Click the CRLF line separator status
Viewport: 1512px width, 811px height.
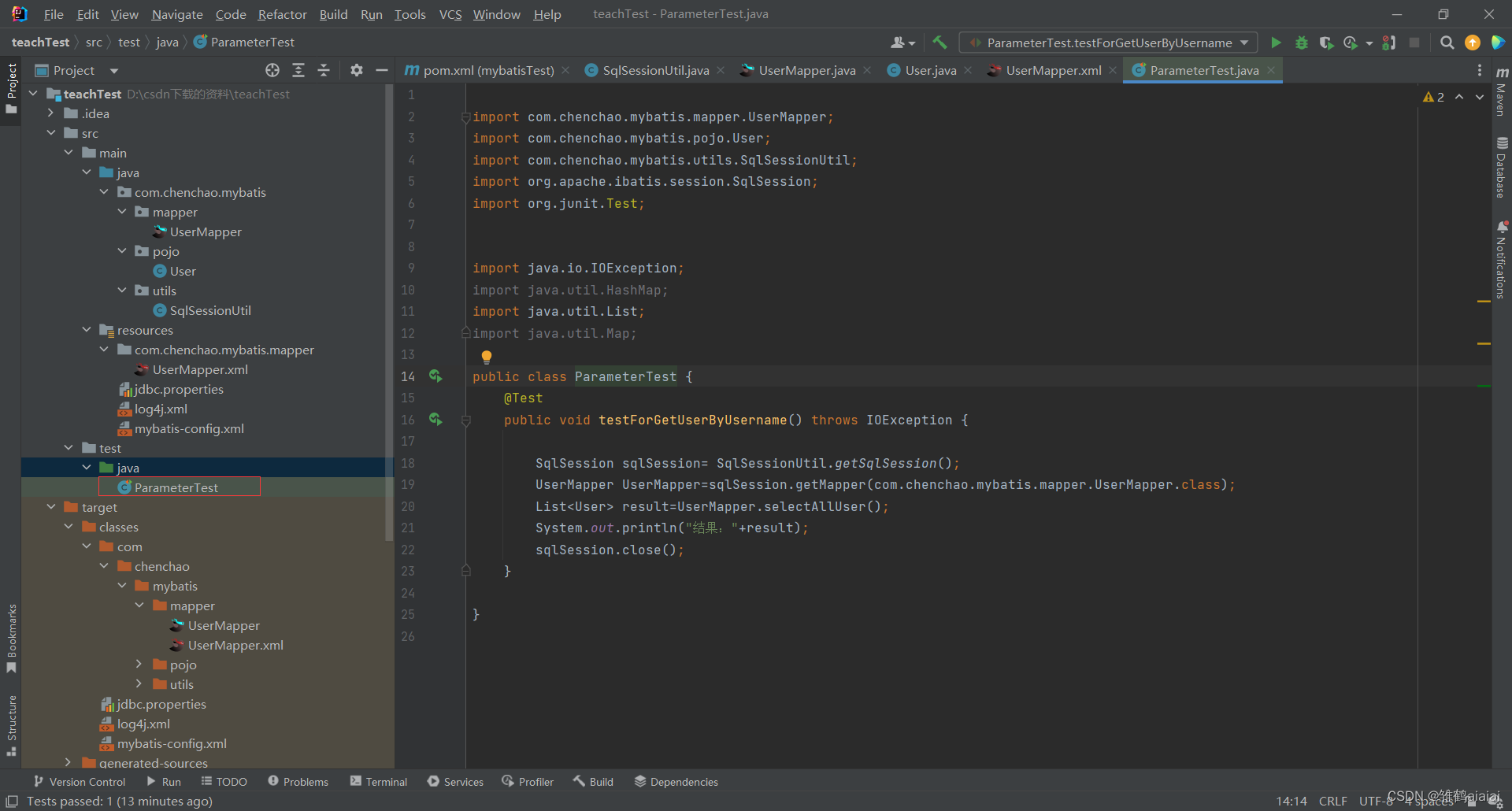[x=1333, y=801]
